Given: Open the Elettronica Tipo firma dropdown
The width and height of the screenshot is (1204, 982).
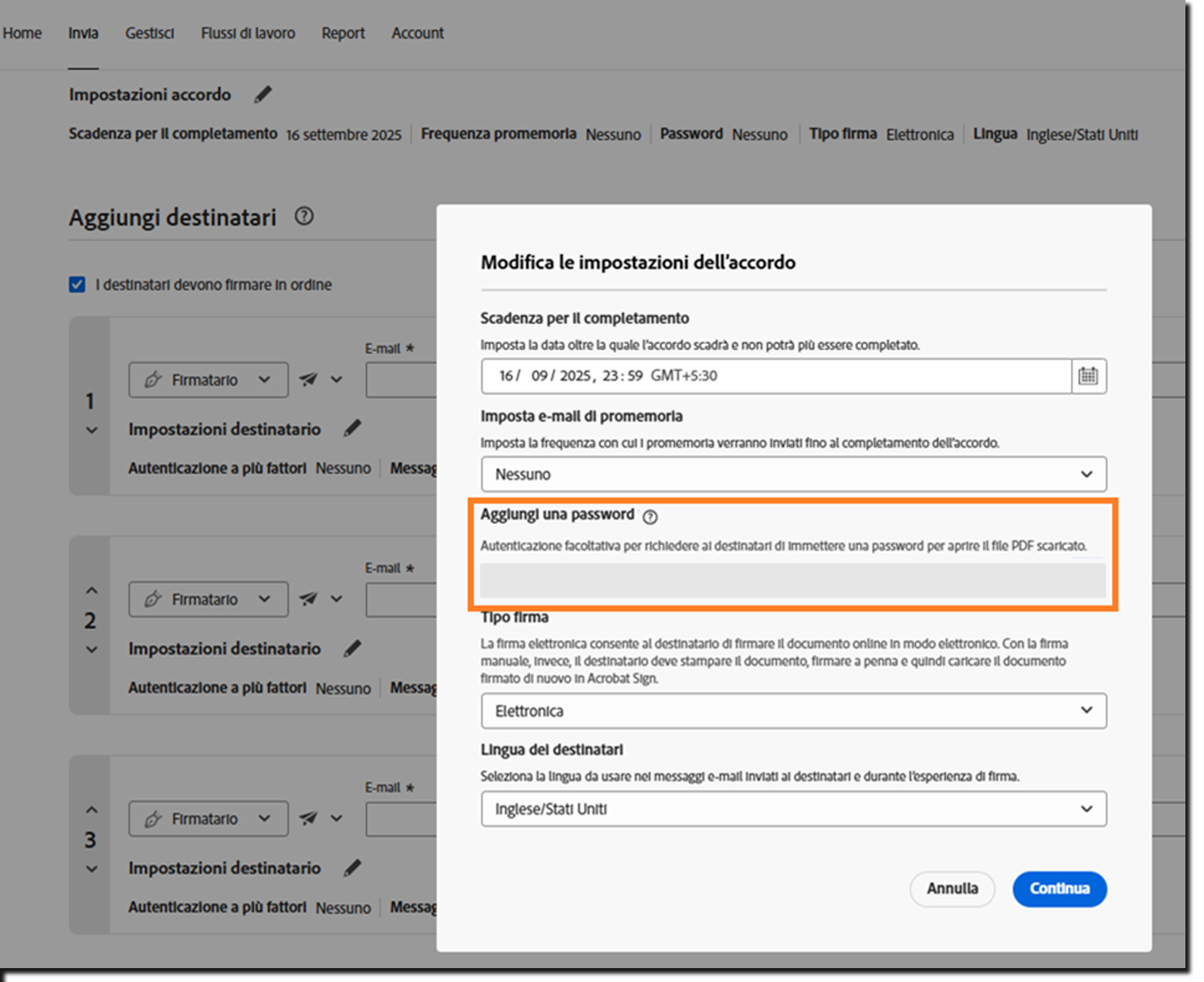Looking at the screenshot, I should coord(793,711).
